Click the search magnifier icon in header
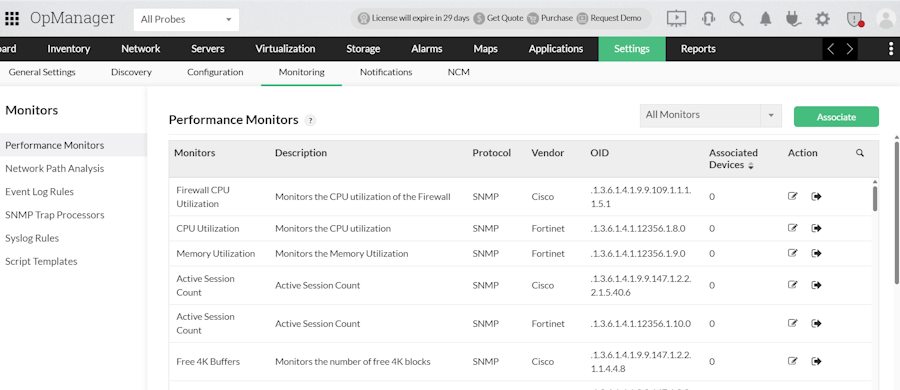The height and width of the screenshot is (390, 900). pos(736,19)
